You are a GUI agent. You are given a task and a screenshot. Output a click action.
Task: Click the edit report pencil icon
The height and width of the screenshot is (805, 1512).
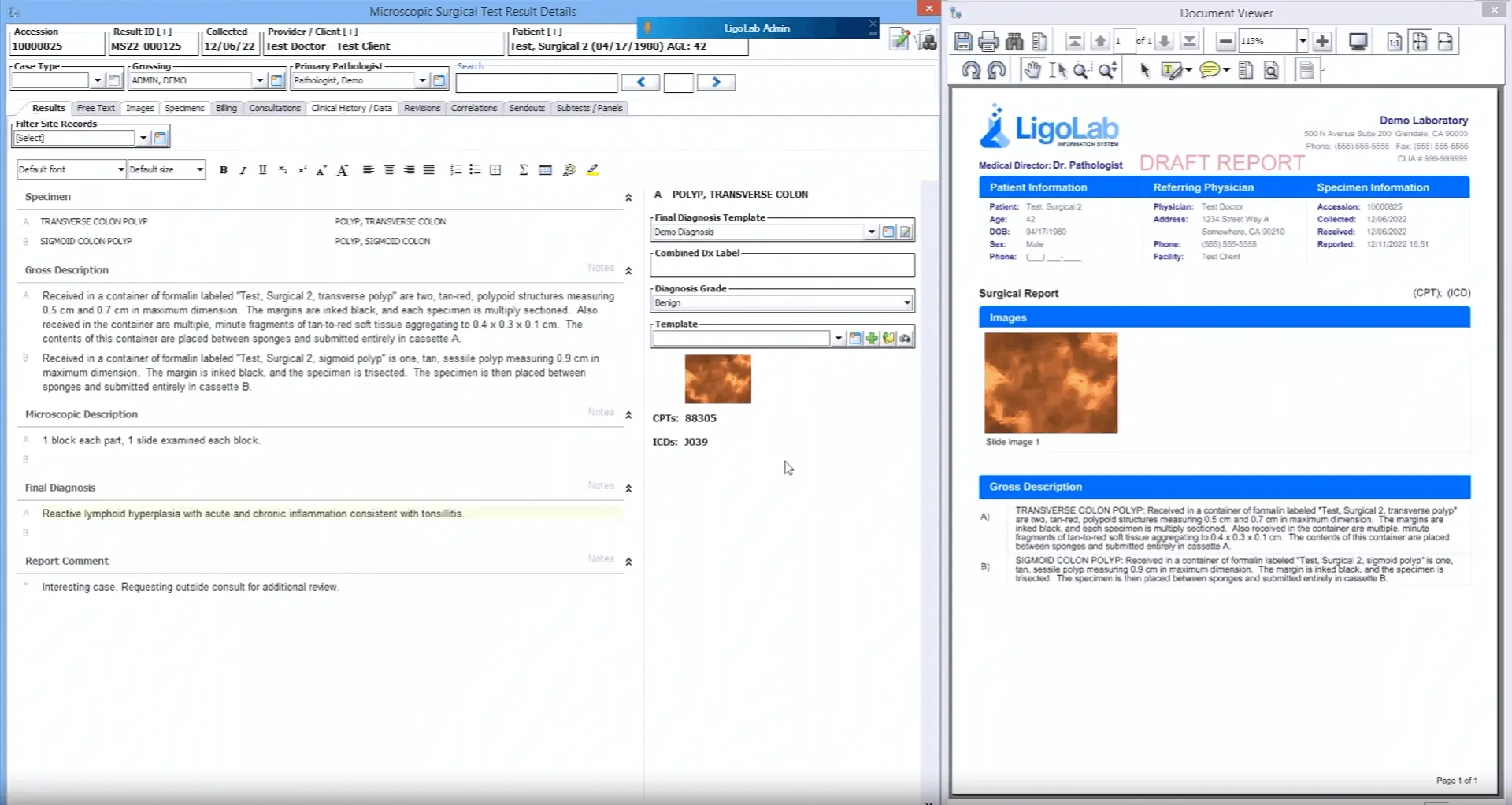point(899,39)
